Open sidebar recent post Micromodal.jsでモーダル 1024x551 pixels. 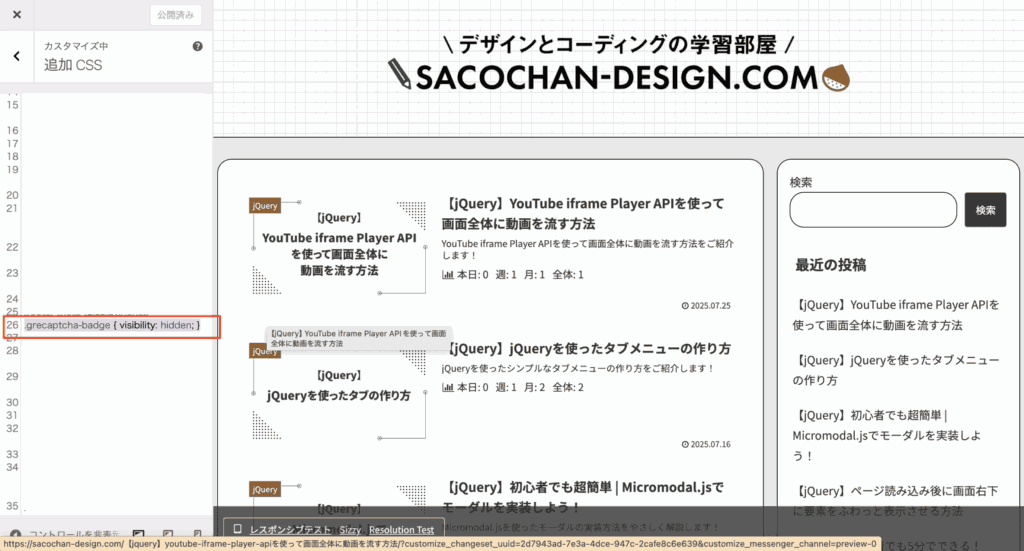click(x=888, y=435)
